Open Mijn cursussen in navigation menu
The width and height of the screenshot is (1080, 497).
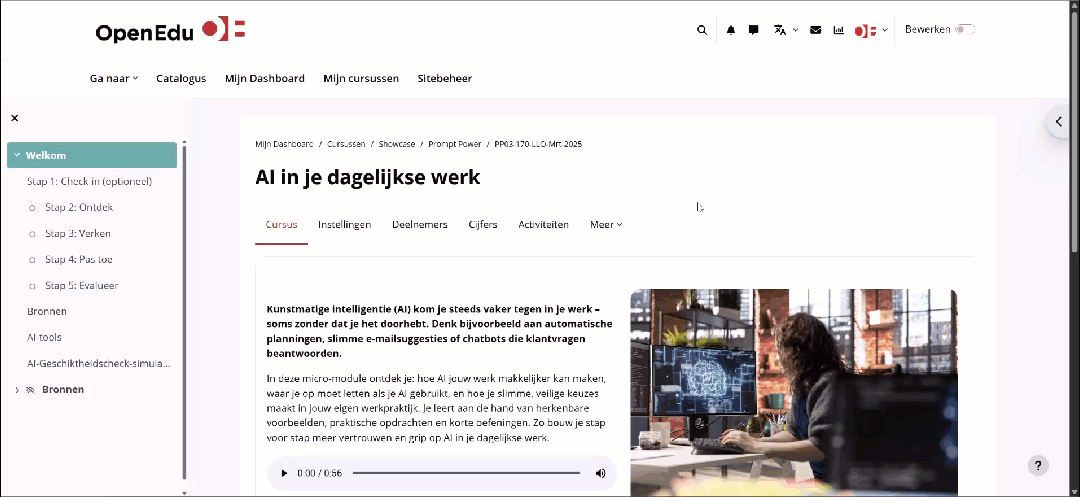361,78
